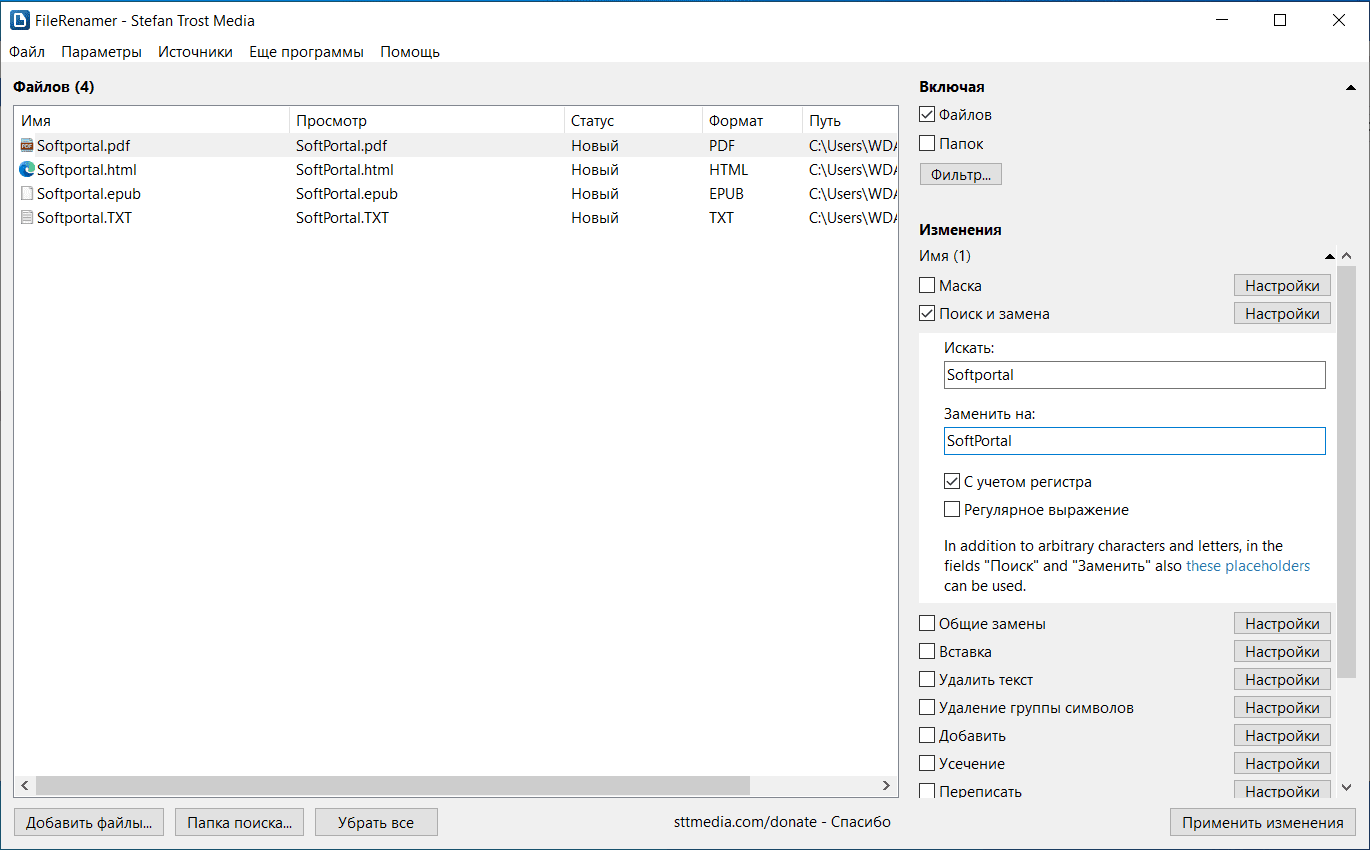This screenshot has width=1370, height=850.
Task: Click the PDF file icon beside Softportal.pdf
Action: [27, 146]
